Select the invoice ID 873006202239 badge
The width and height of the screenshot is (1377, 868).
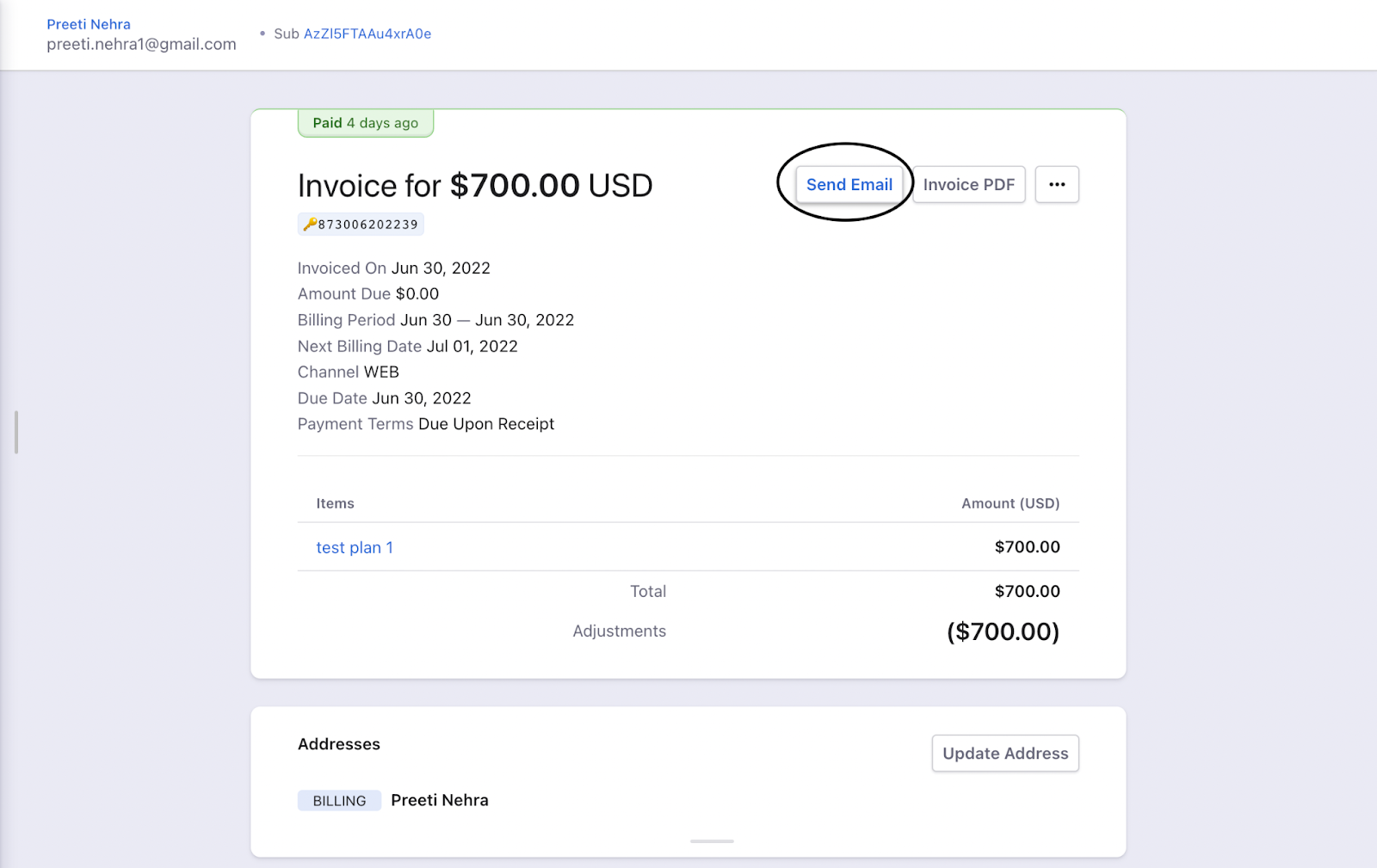coord(368,225)
